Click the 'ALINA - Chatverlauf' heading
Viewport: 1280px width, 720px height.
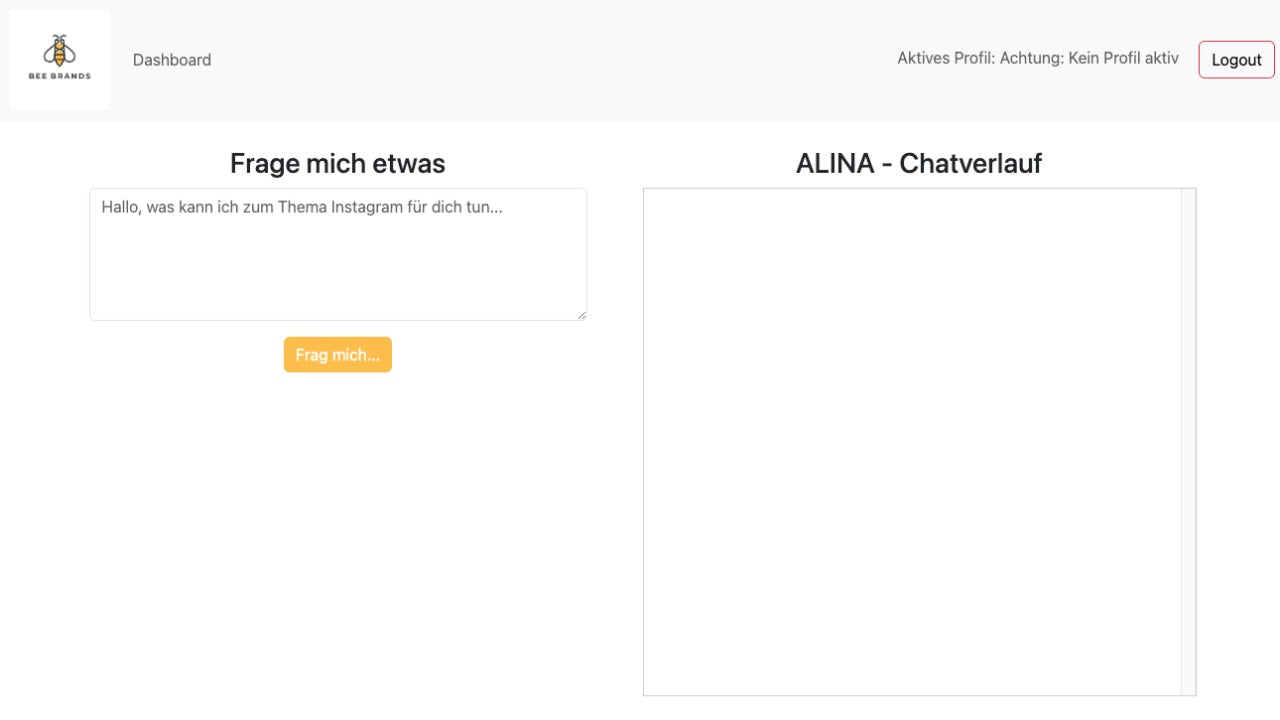tap(918, 163)
